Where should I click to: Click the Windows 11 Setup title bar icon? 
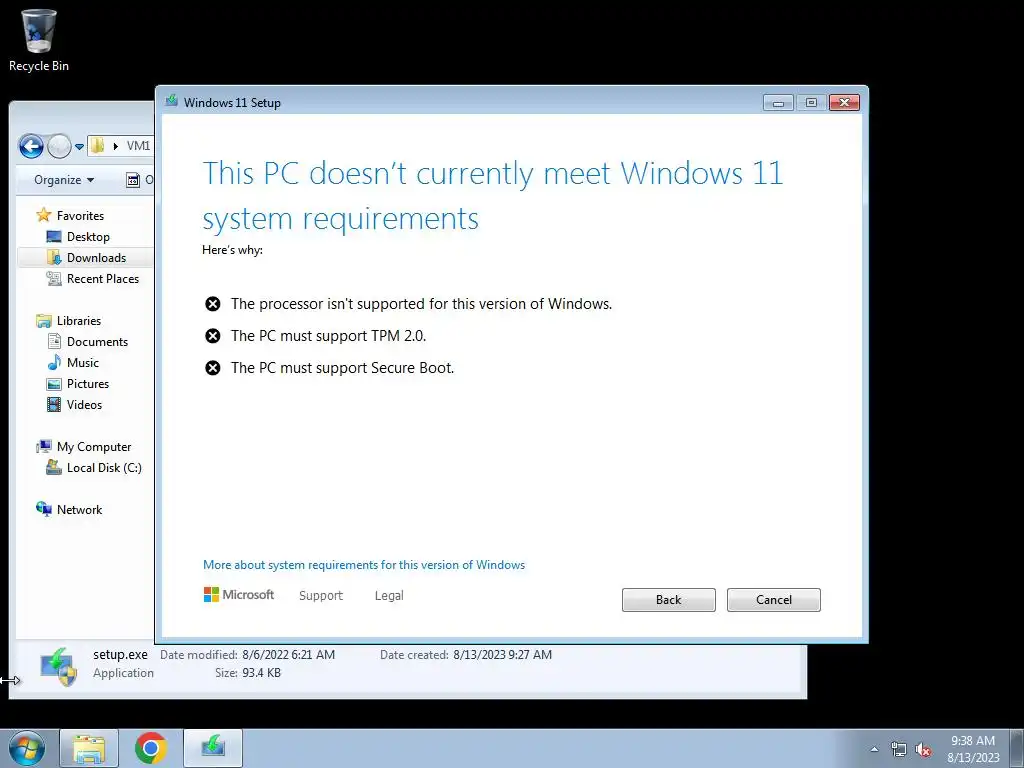point(172,101)
